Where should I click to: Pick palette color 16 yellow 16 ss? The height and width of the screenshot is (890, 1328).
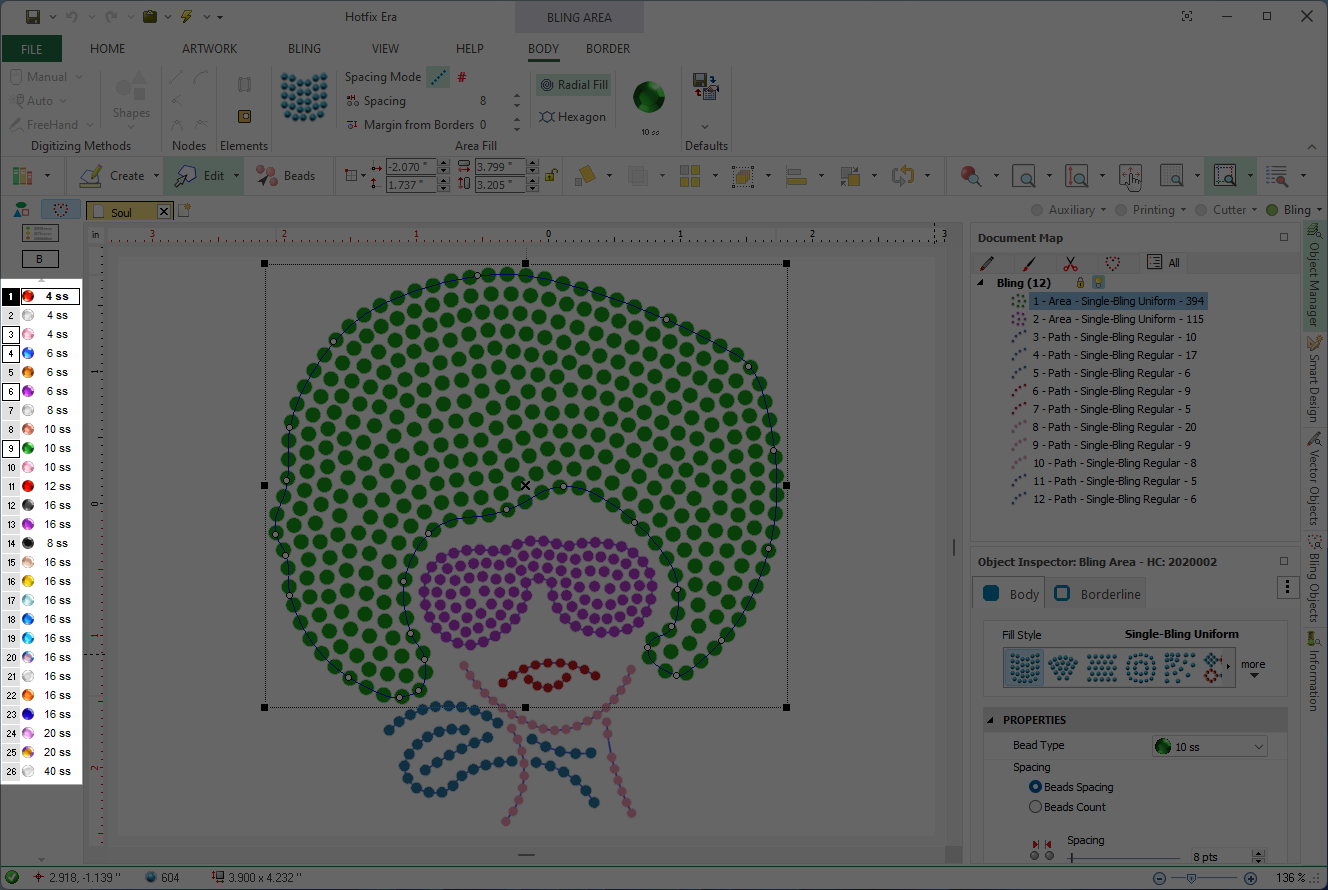(x=41, y=581)
